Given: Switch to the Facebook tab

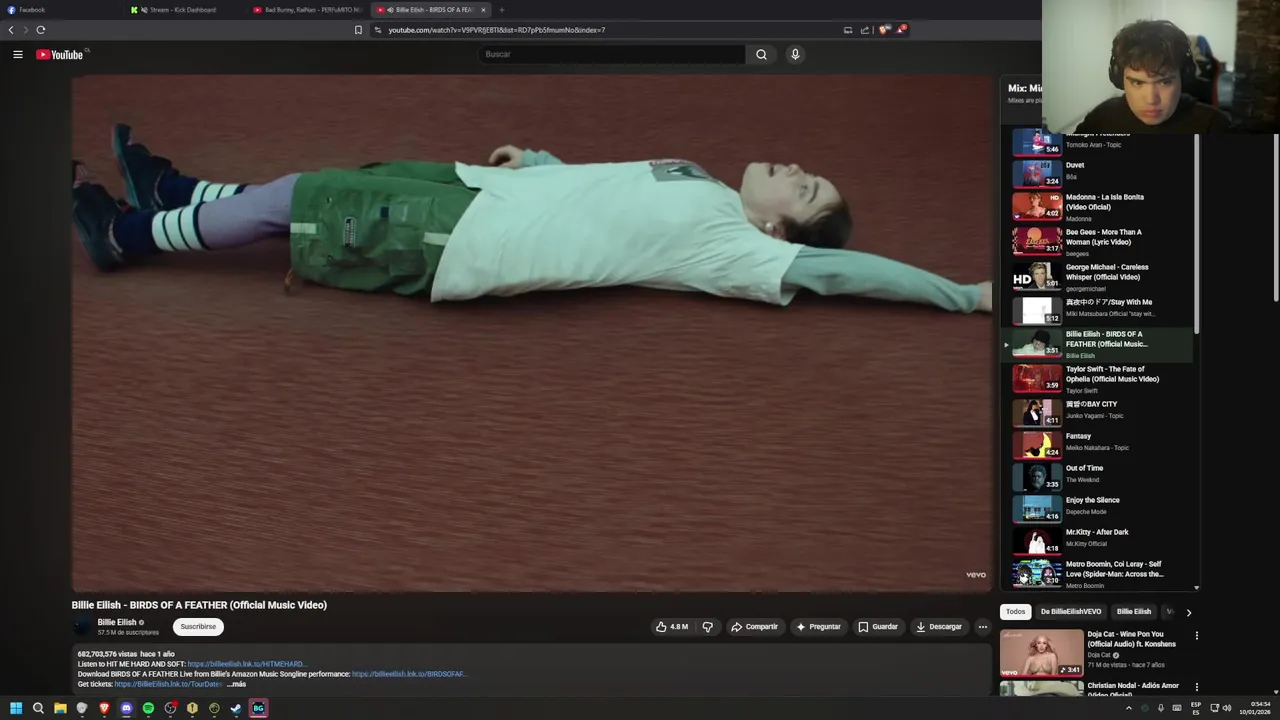Looking at the screenshot, I should (60, 10).
